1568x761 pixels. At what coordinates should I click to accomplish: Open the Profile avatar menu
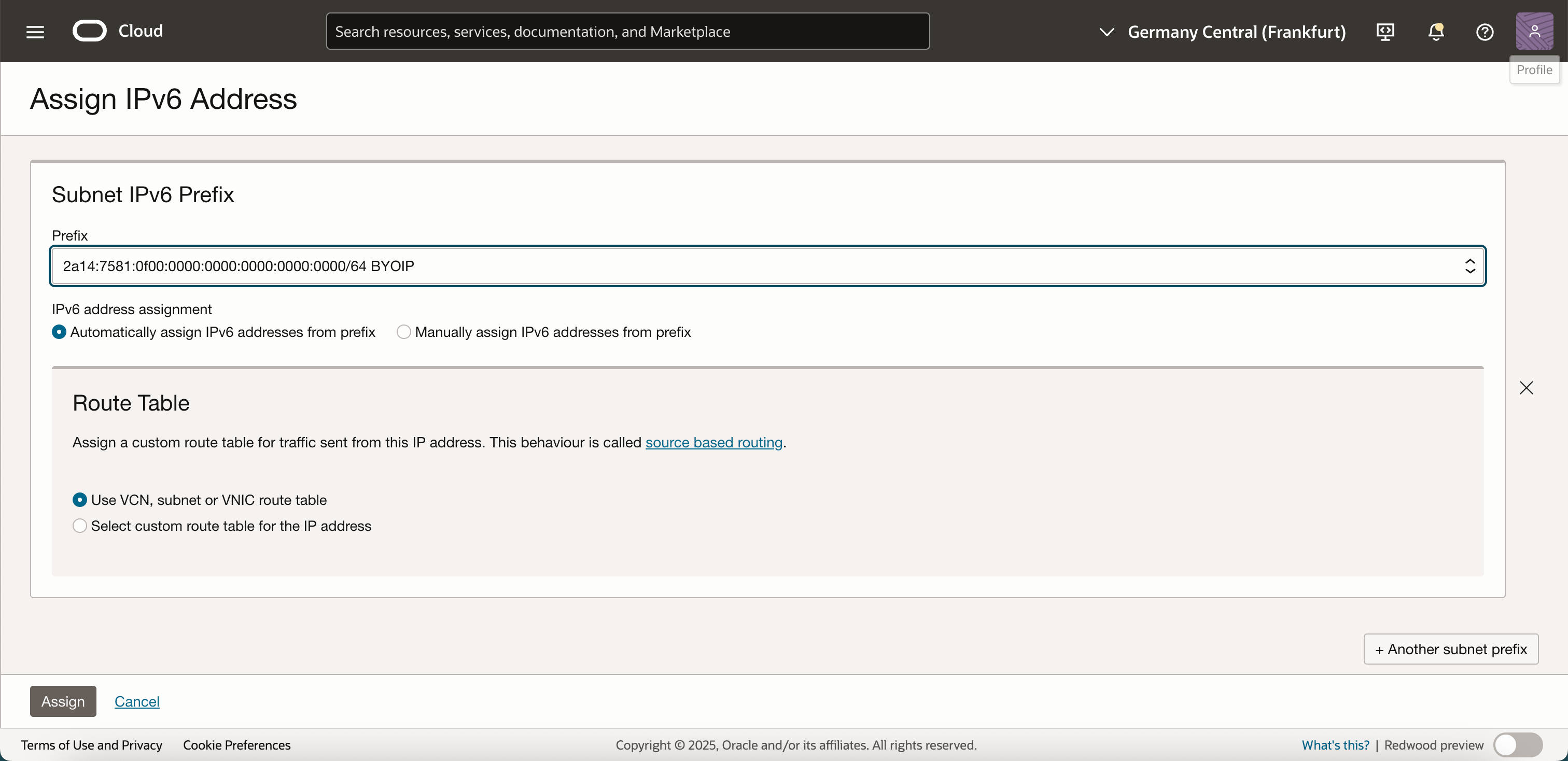point(1534,31)
